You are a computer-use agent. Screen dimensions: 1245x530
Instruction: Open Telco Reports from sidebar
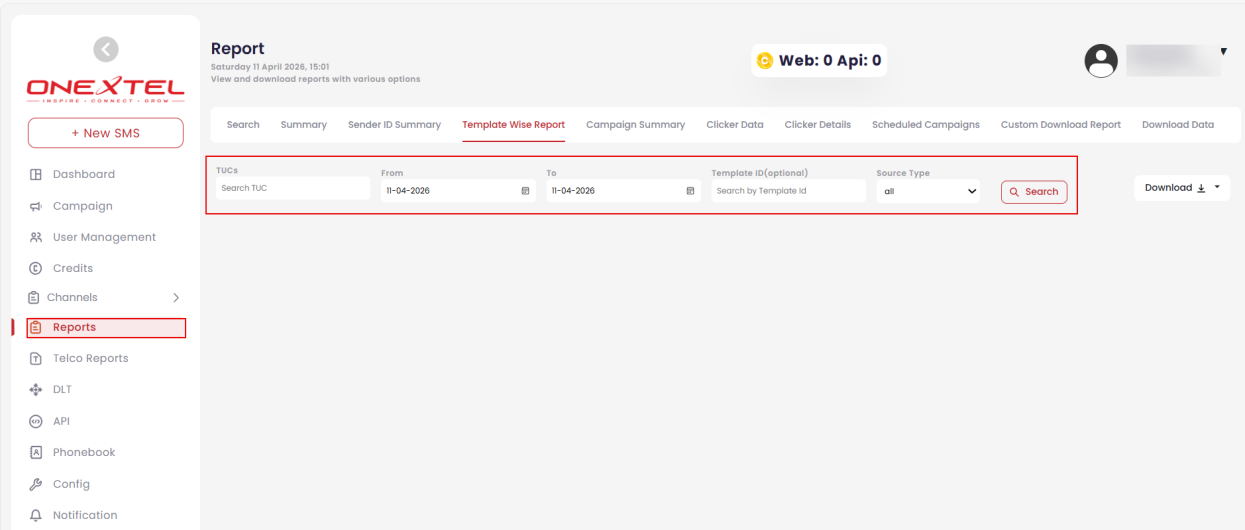[91, 358]
